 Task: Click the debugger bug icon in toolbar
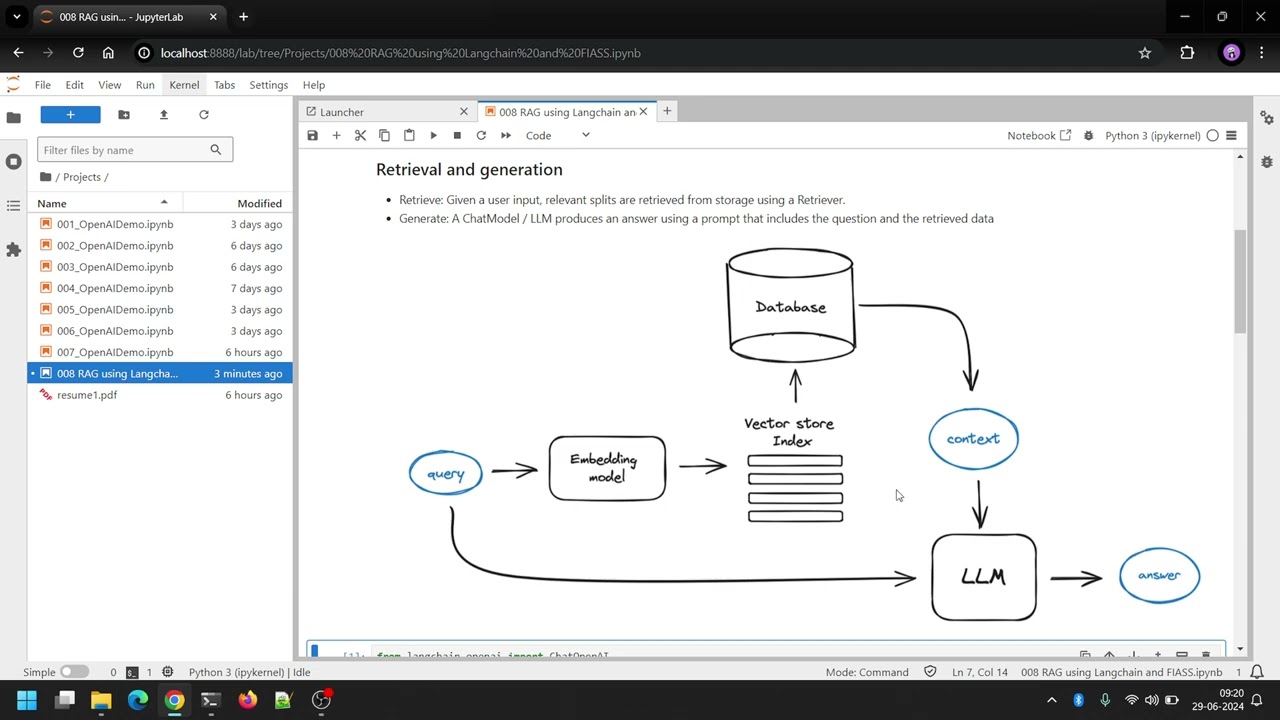click(1089, 135)
